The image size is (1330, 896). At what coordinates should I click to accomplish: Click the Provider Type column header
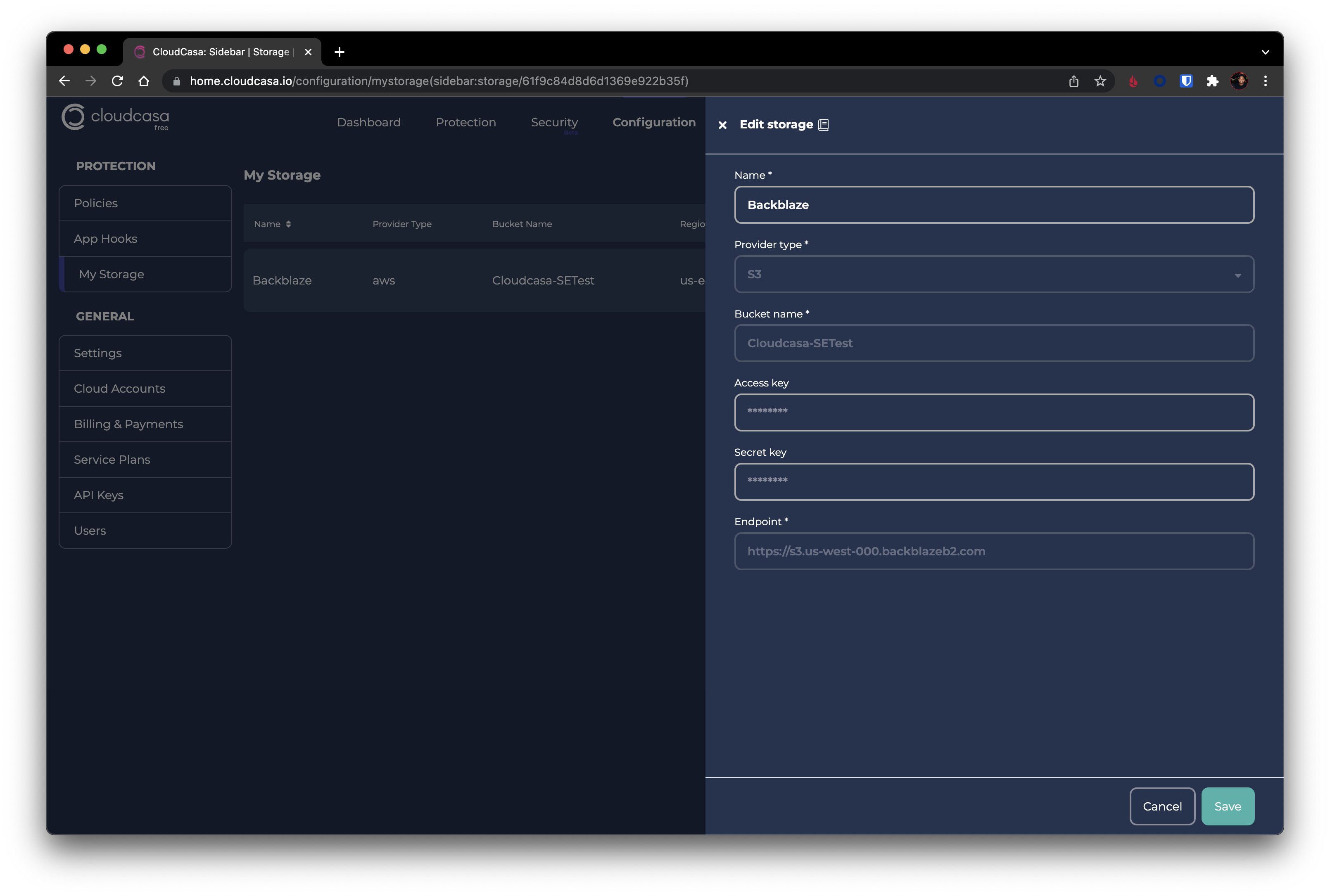pyautogui.click(x=402, y=224)
